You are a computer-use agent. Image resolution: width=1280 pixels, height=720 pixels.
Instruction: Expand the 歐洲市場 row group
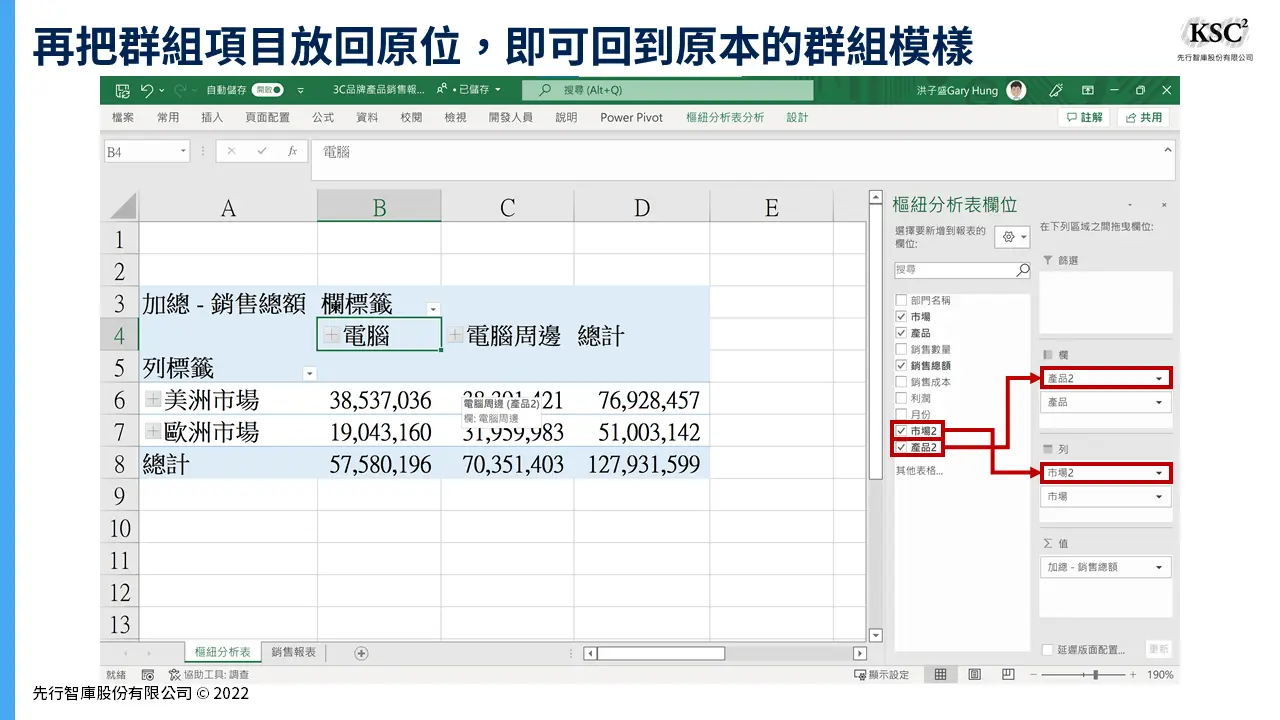(x=153, y=432)
